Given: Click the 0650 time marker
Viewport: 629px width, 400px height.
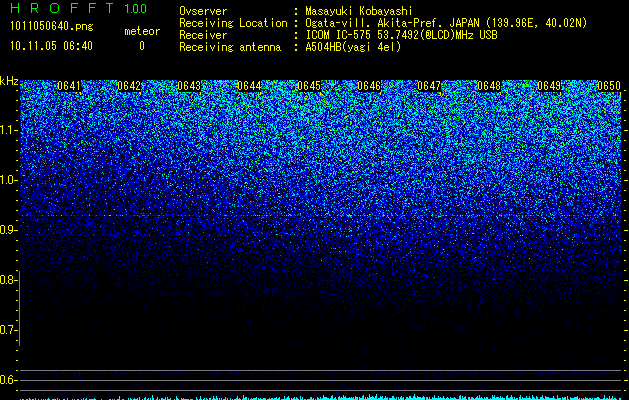Looking at the screenshot, I should click(609, 86).
